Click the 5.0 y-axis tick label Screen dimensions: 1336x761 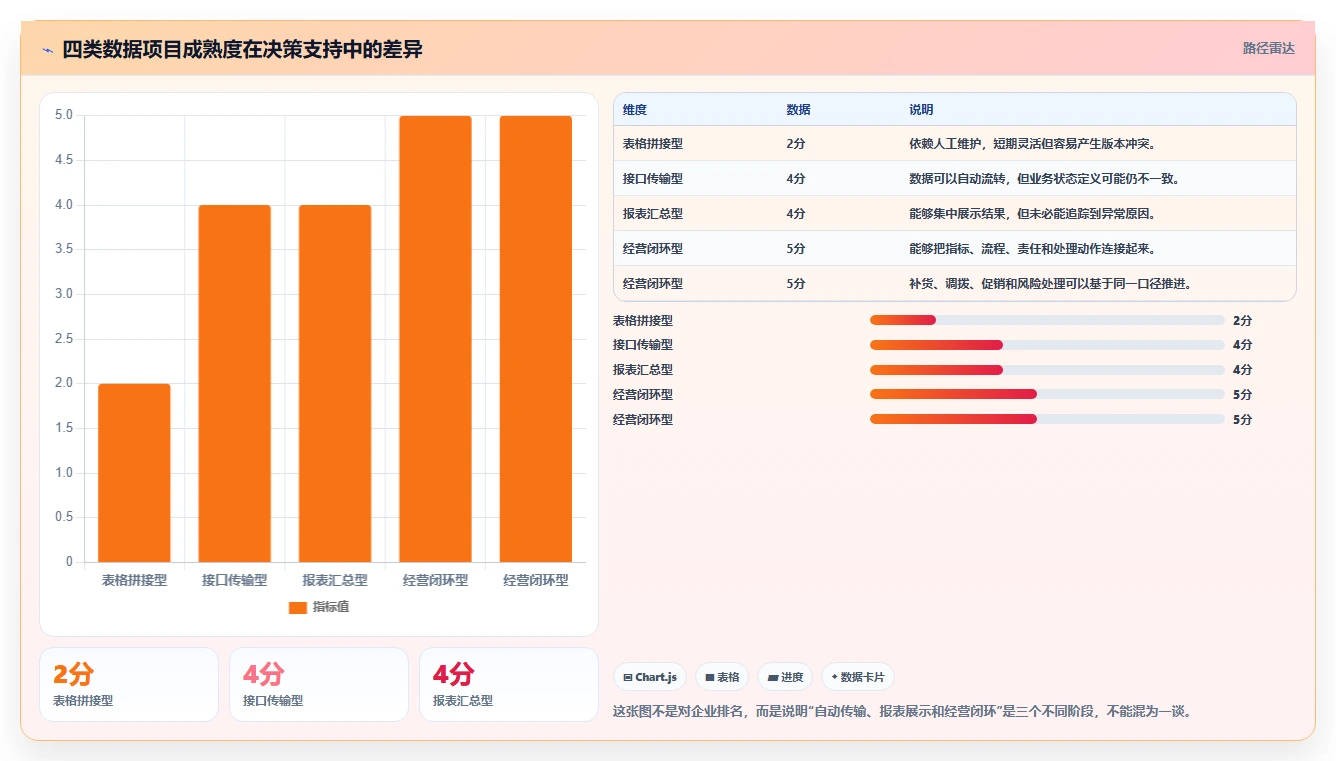pos(64,115)
